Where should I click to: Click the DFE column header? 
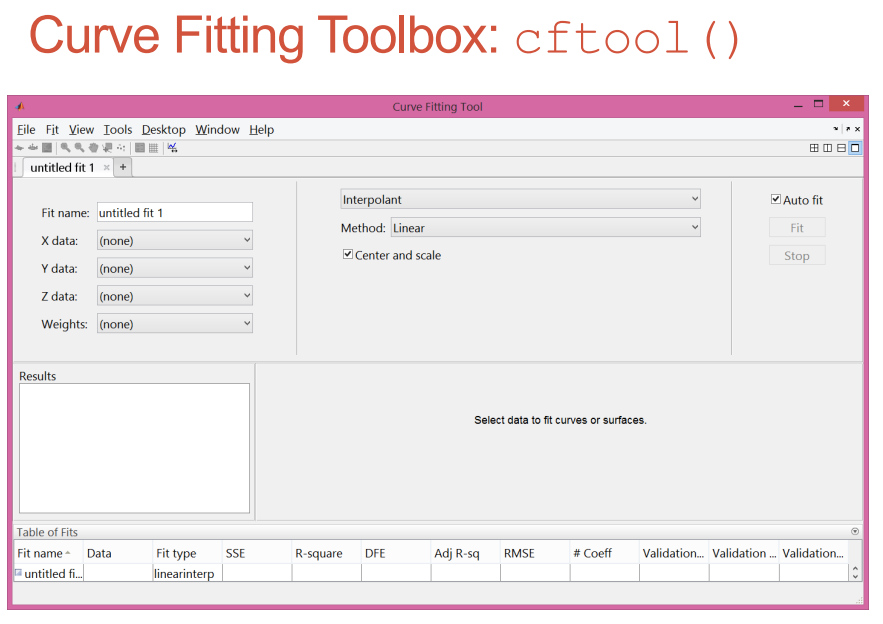[396, 553]
